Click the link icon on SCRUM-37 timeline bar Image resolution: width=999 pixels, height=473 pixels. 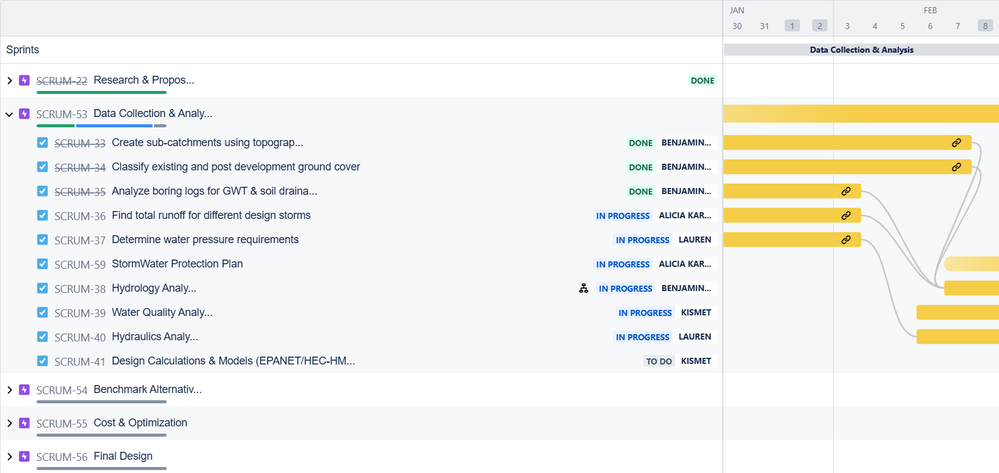(x=846, y=240)
